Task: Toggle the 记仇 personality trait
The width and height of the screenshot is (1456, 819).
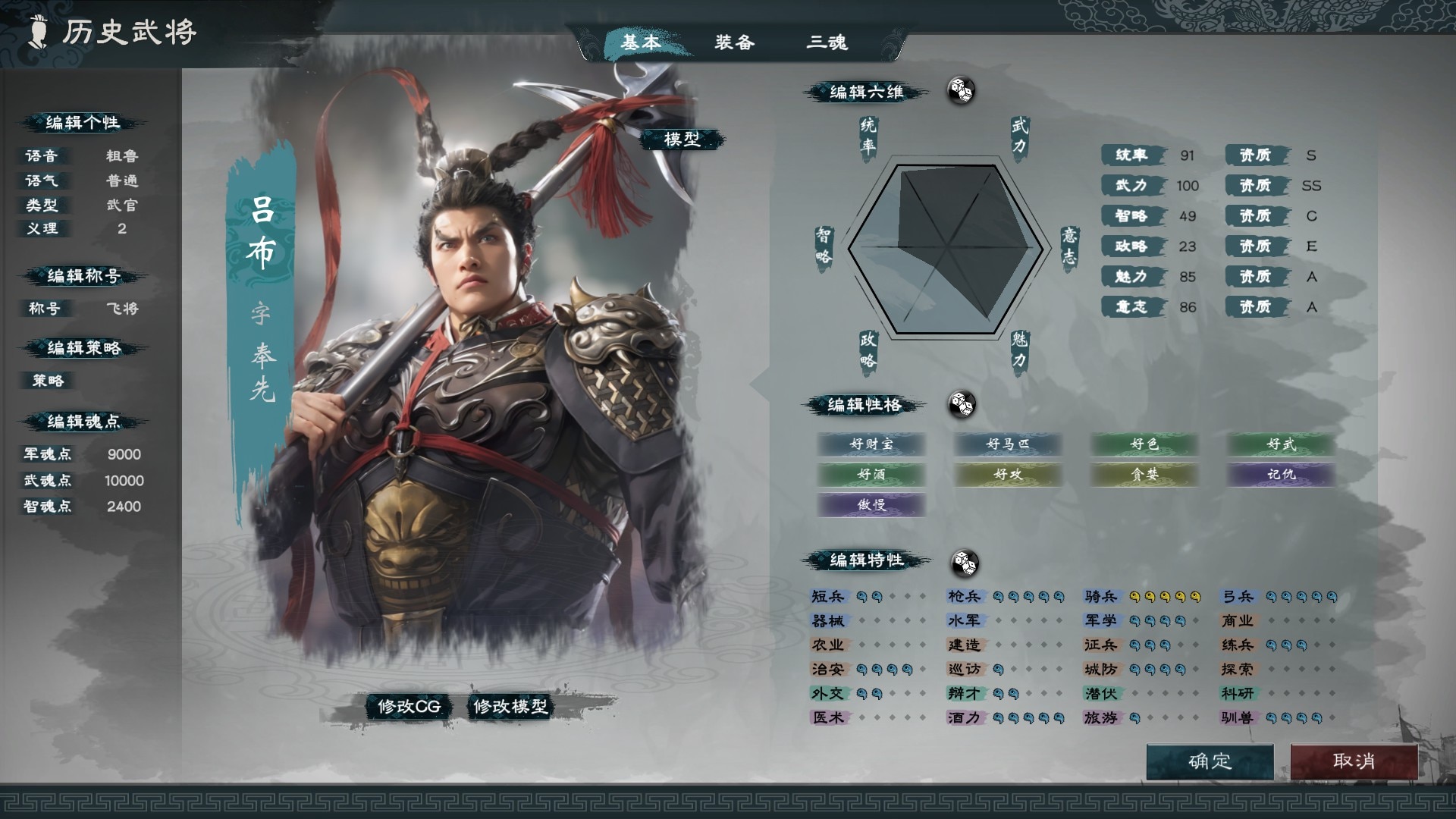Action: click(1281, 475)
